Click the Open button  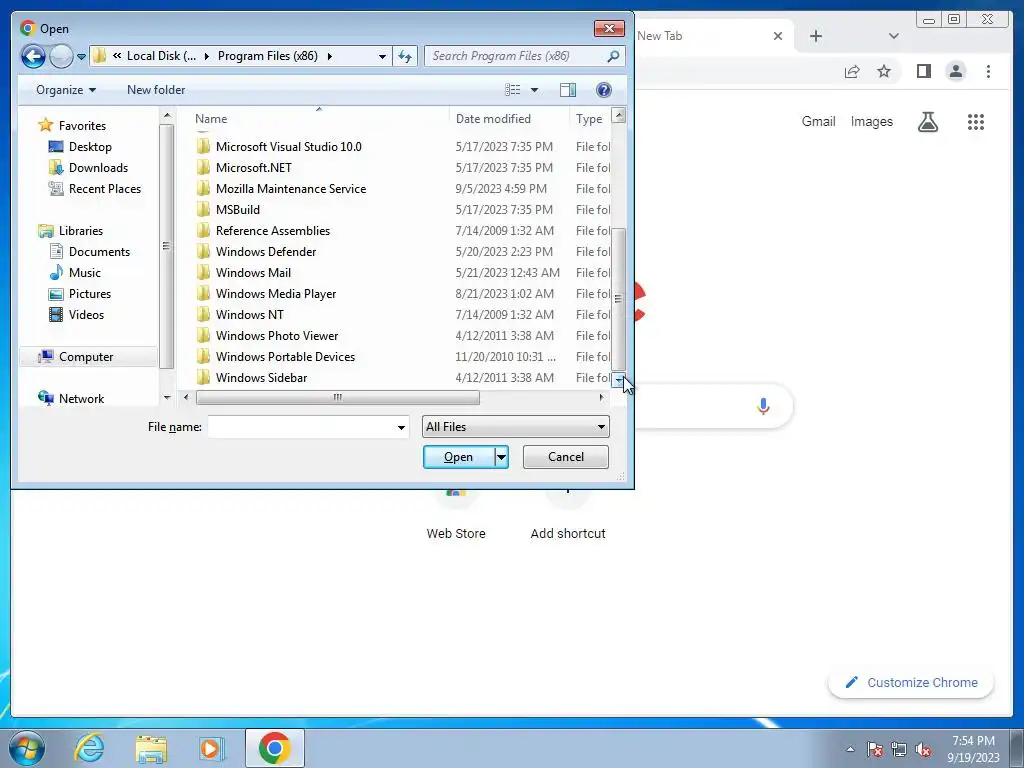click(458, 457)
